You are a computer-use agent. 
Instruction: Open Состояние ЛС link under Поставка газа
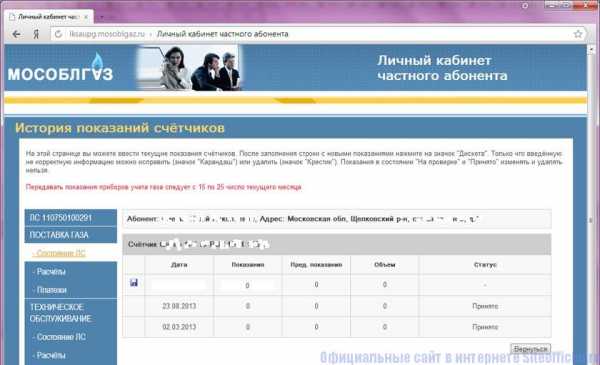[59, 253]
